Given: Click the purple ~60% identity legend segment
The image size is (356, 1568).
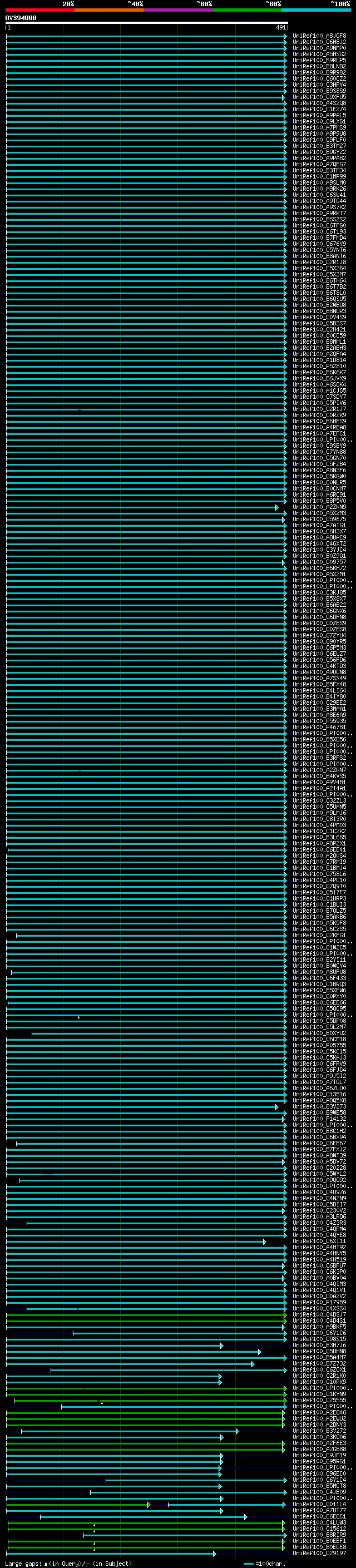Looking at the screenshot, I should tap(177, 10).
